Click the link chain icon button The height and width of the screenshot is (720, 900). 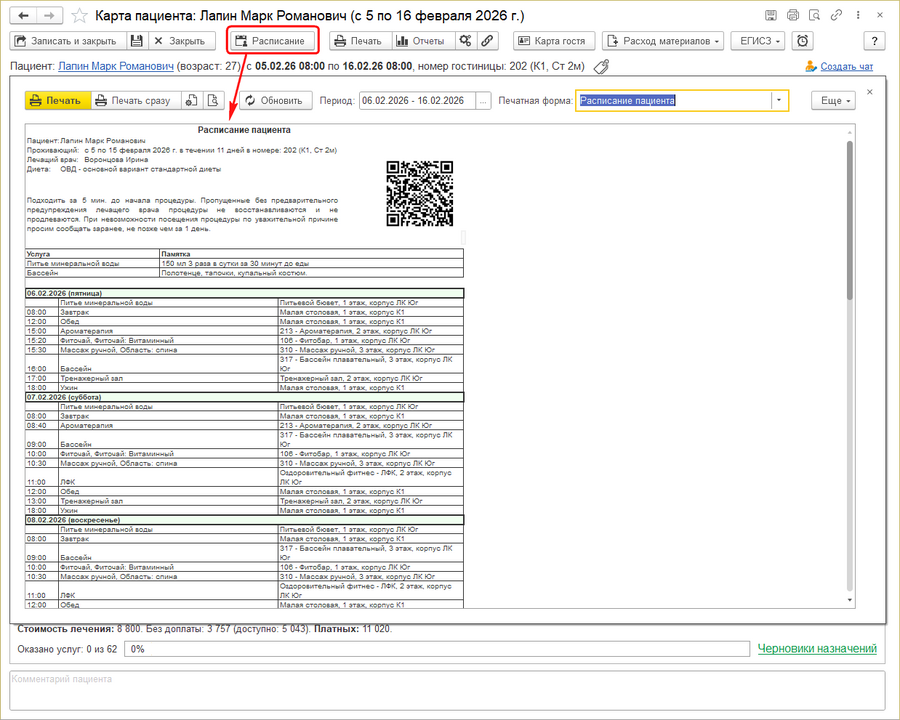point(487,41)
